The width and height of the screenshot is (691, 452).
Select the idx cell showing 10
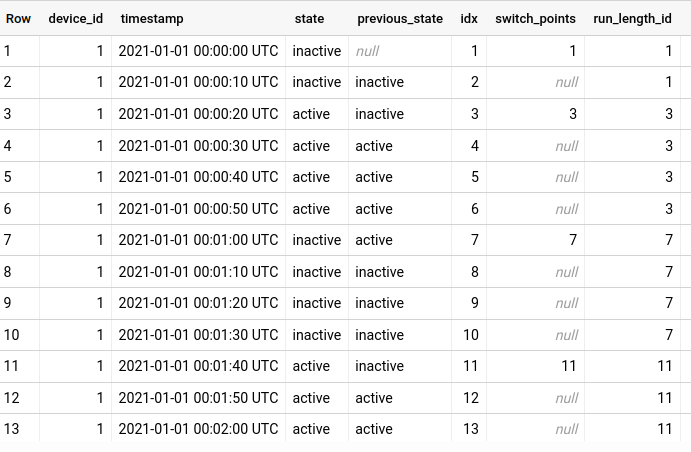471,335
